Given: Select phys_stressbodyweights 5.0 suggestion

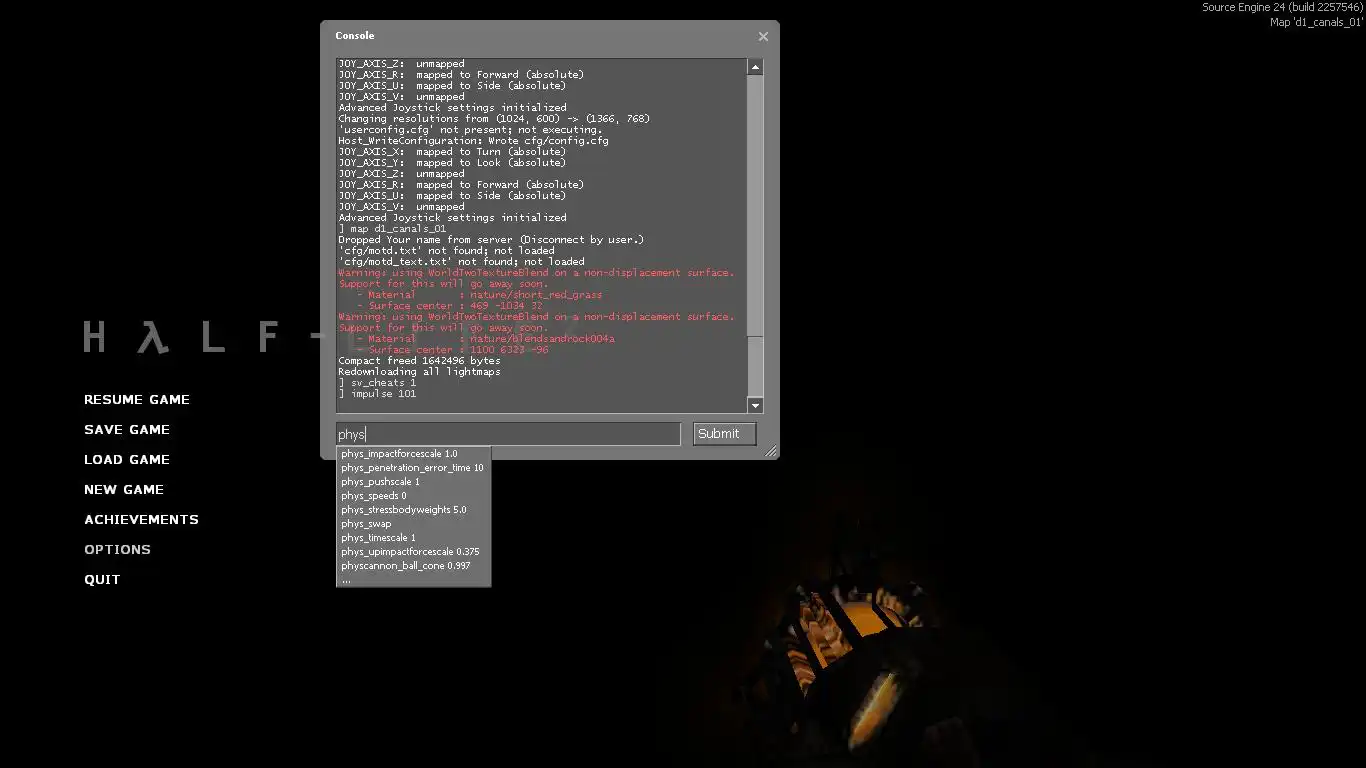Looking at the screenshot, I should 414,510.
